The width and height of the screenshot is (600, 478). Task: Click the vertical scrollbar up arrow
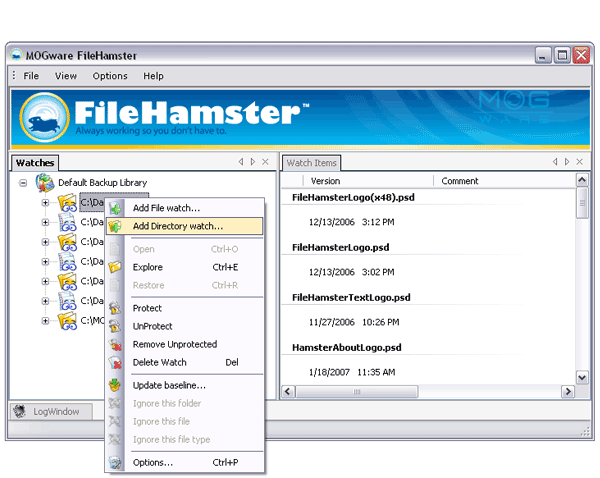point(582,179)
